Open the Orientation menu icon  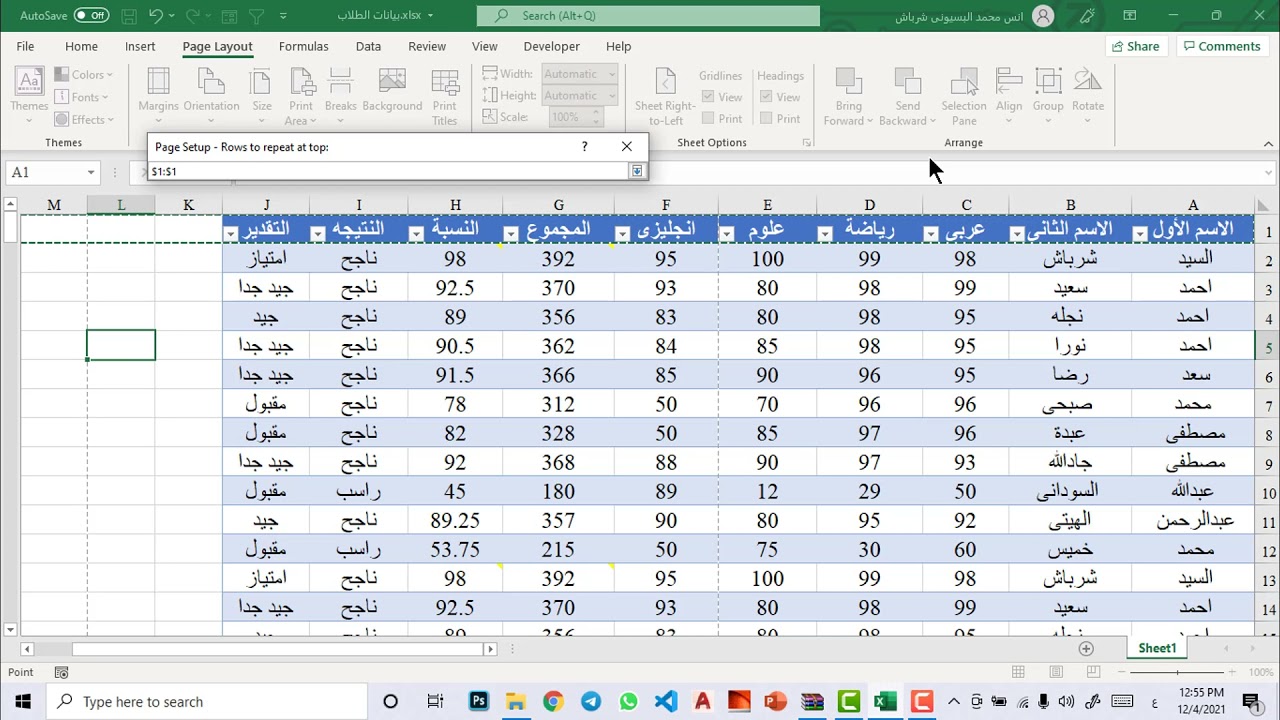(211, 96)
